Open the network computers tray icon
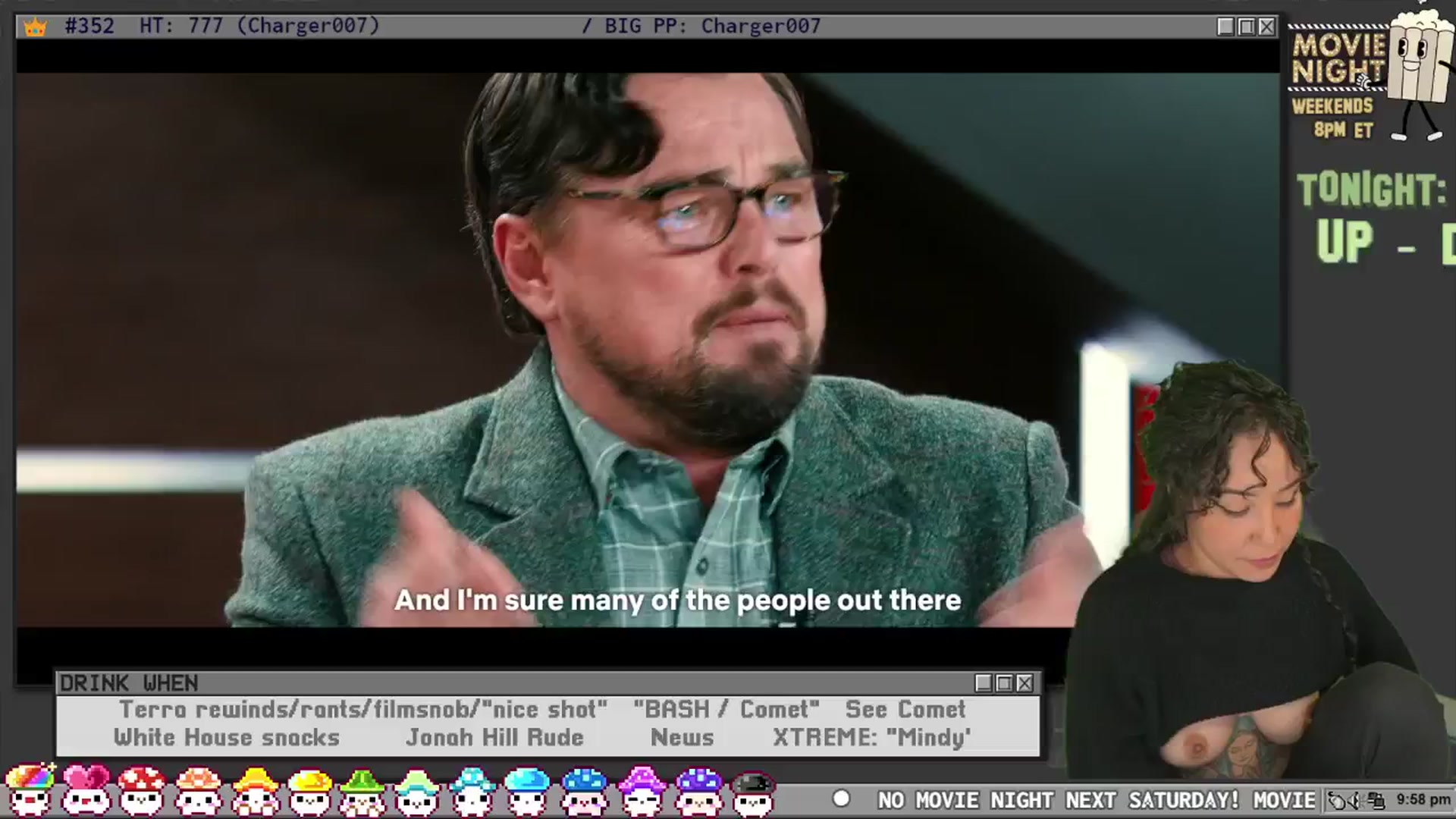The image size is (1456, 819). (x=1376, y=801)
